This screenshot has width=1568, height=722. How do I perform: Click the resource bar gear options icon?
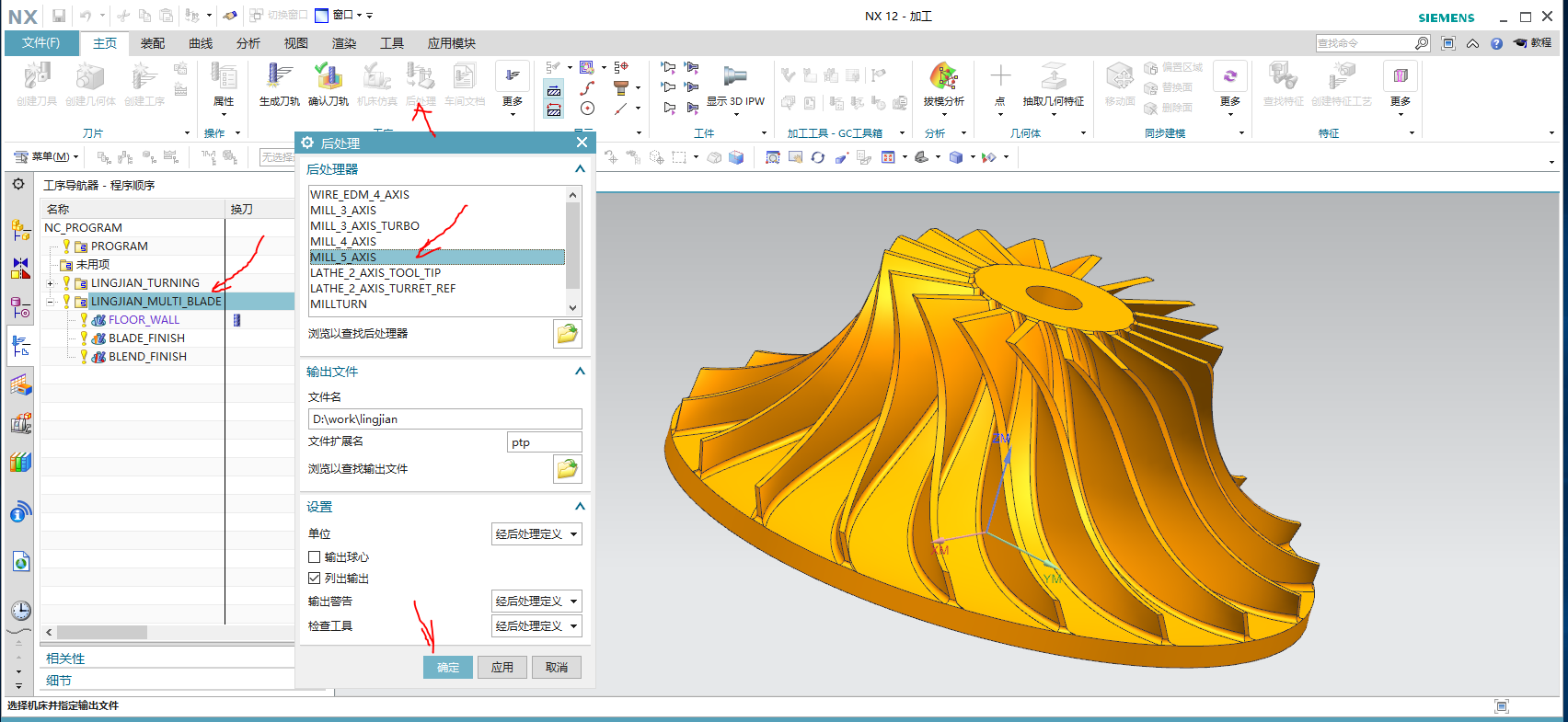(x=18, y=184)
